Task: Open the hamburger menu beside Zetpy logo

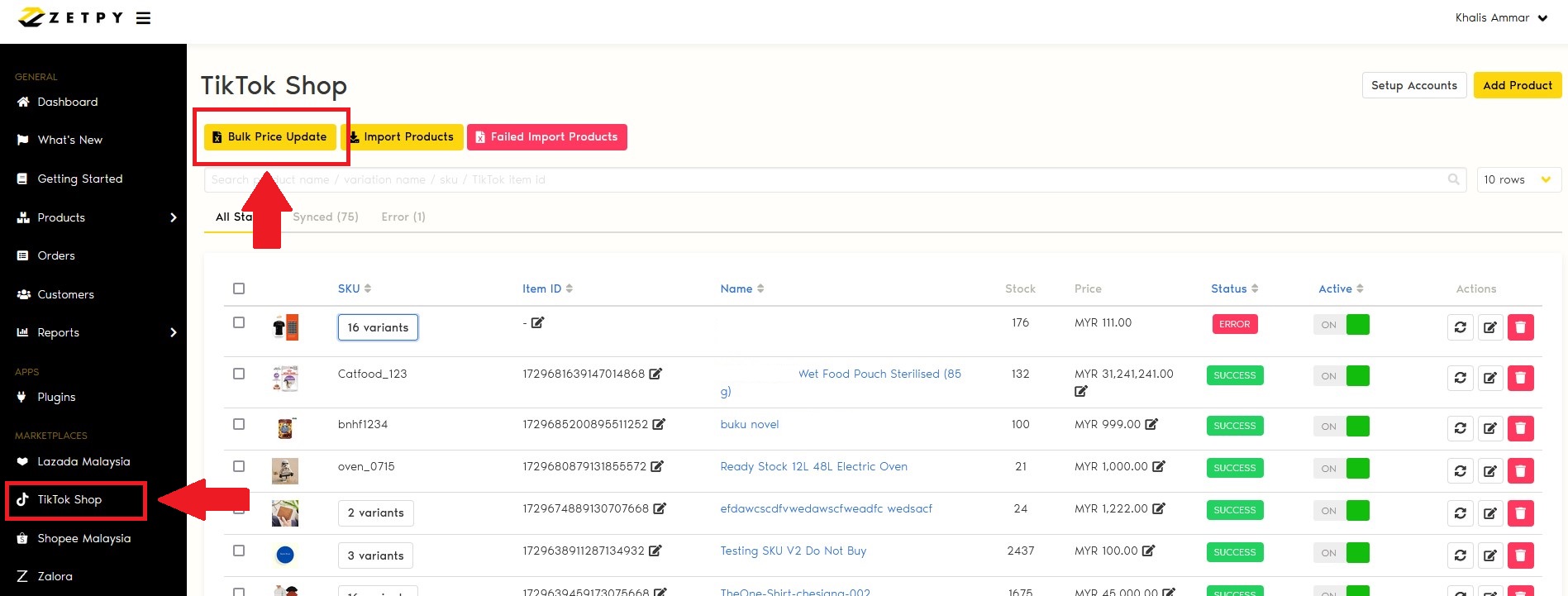Action: [143, 18]
